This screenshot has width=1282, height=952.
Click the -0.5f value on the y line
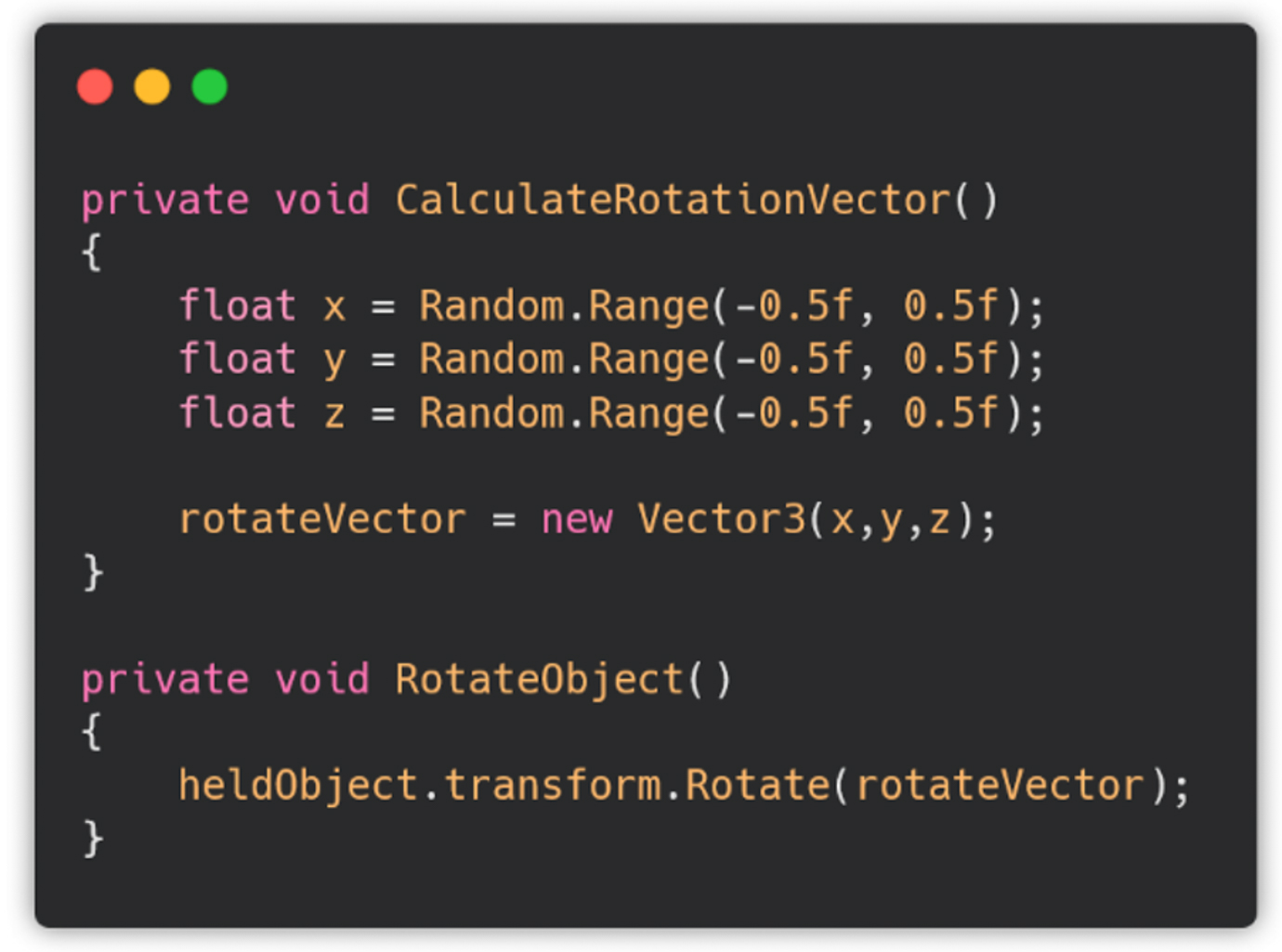tap(794, 359)
